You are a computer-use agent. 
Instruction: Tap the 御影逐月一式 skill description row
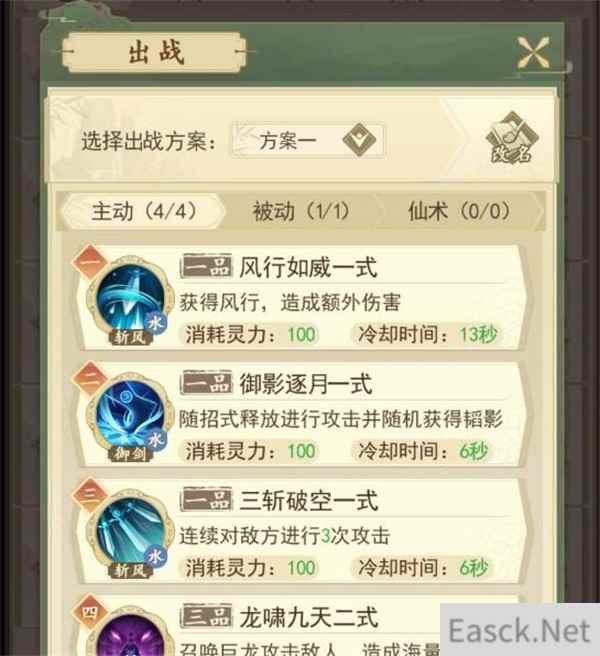tap(341, 419)
